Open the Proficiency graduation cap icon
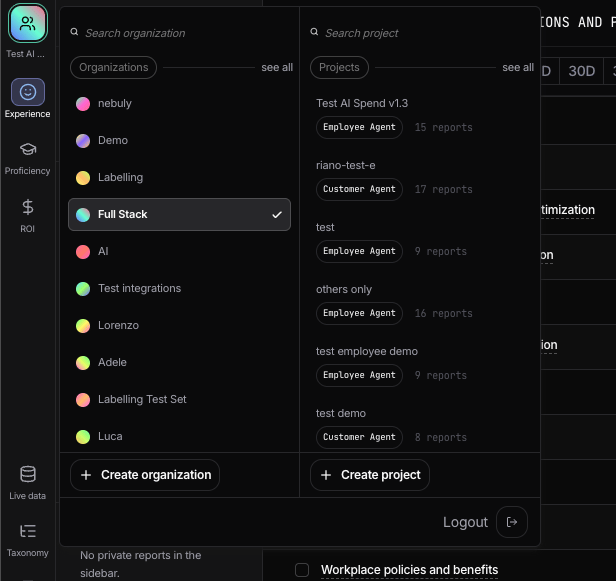 point(28,149)
